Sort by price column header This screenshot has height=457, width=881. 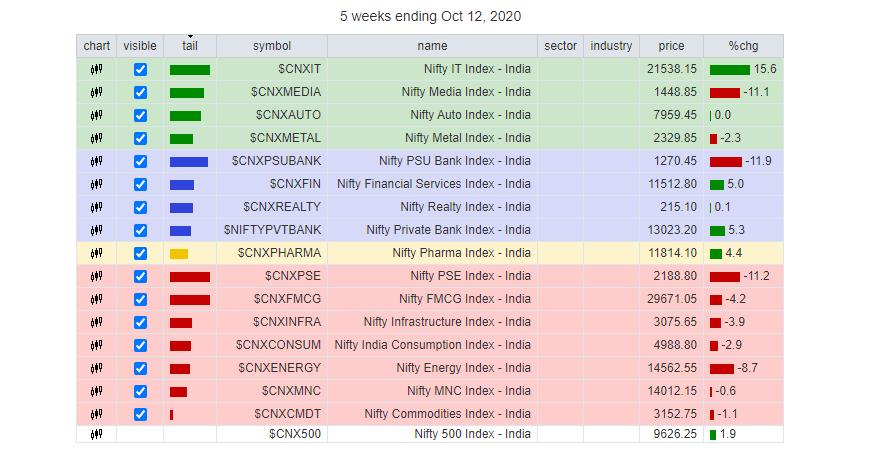671,46
